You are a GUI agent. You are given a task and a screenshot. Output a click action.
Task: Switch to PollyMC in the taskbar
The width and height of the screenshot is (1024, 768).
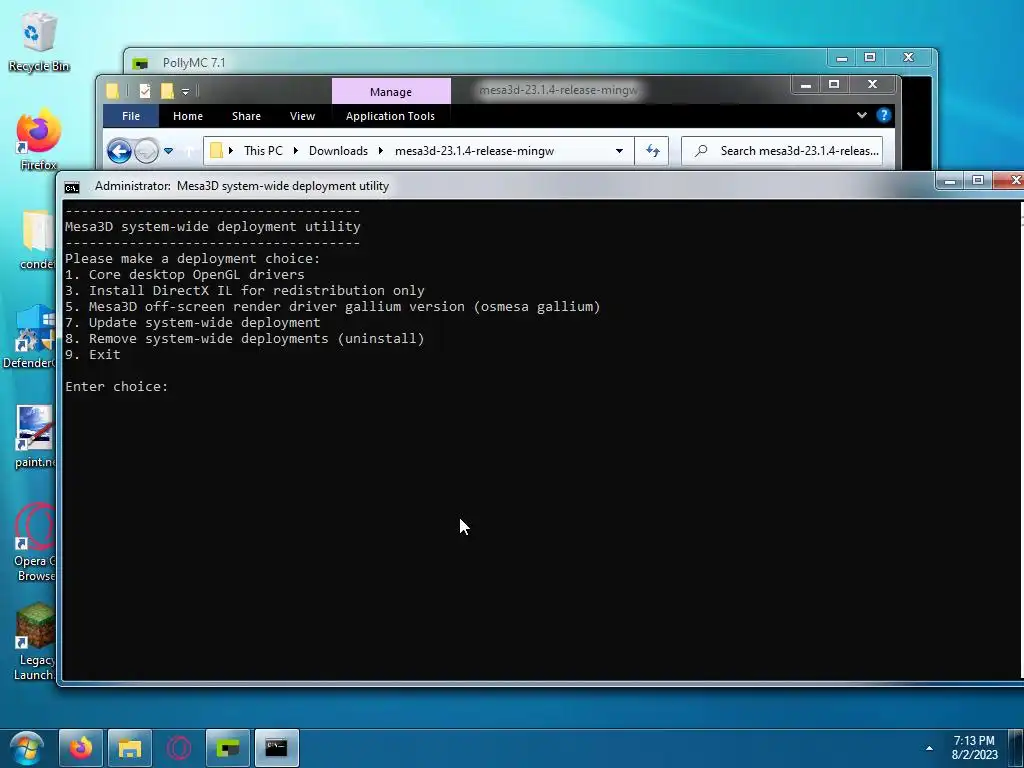[228, 748]
